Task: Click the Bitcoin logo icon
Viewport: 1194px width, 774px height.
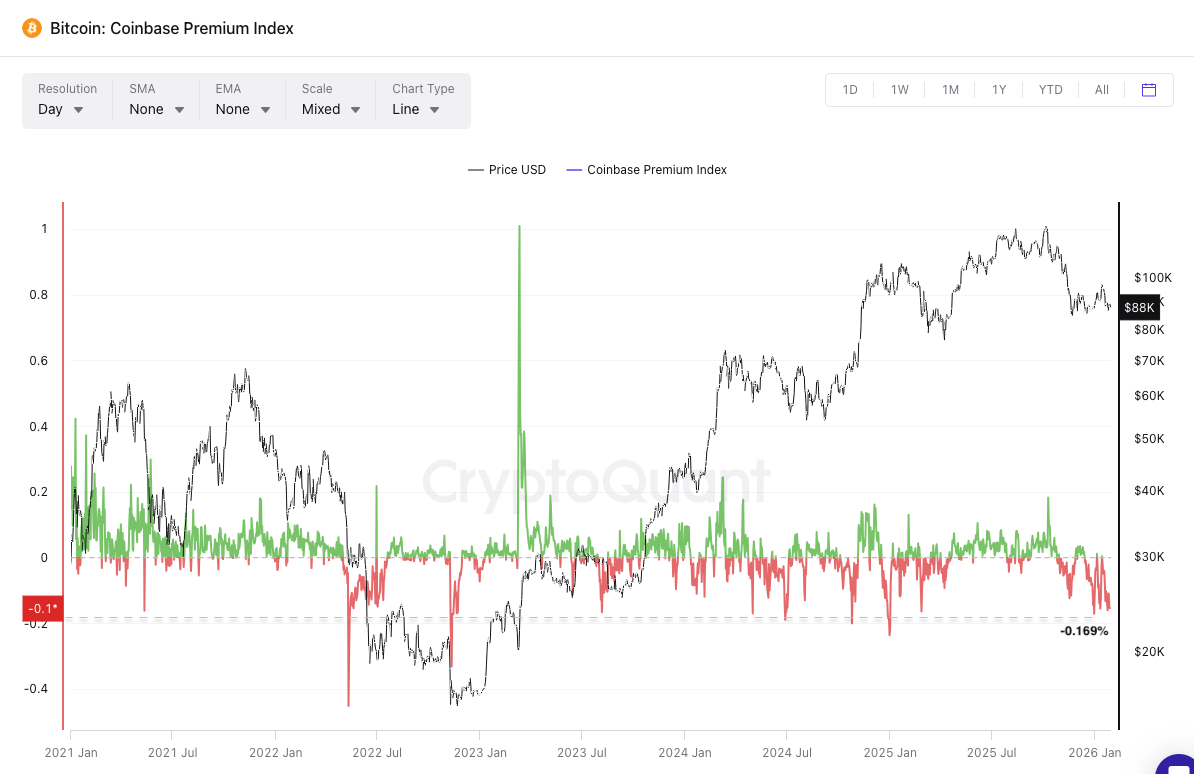Action: click(x=32, y=28)
